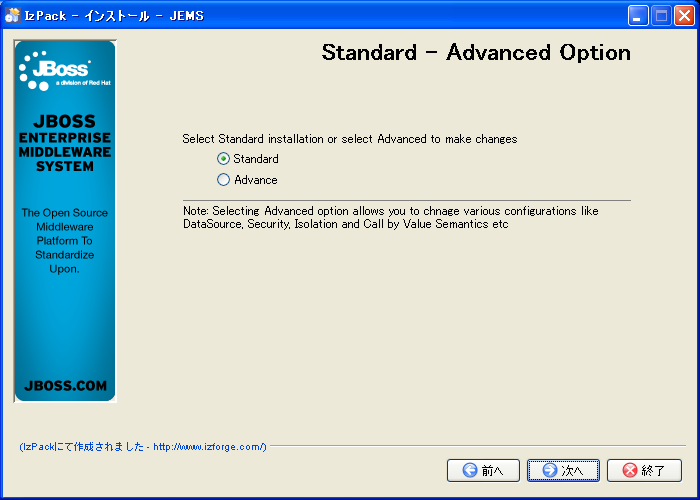Screen dimensions: 700x500
Task: Minimize the IzPack installer window
Action: coord(638,15)
